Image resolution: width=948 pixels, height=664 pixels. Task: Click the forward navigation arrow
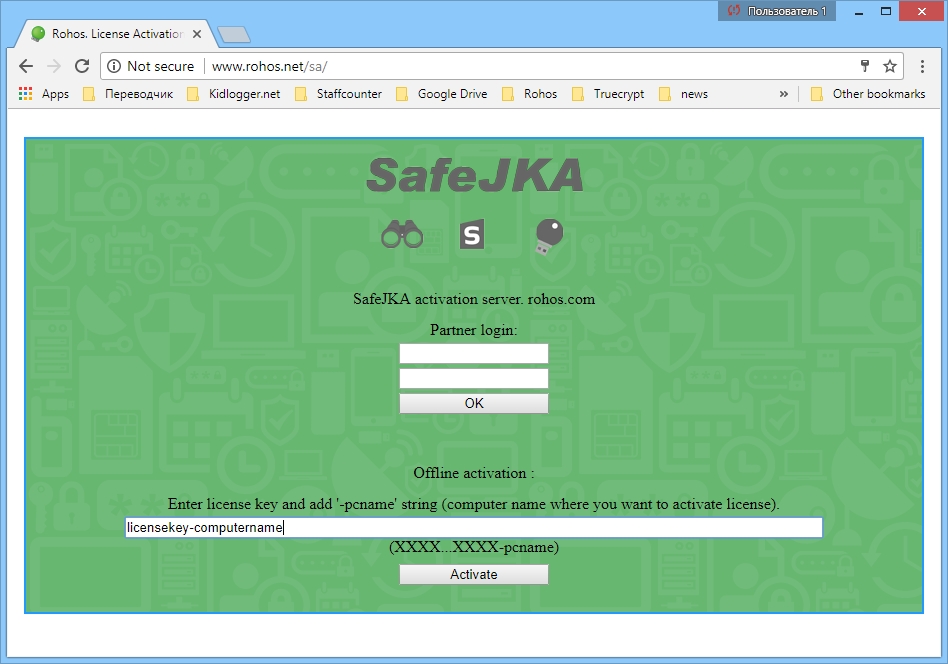point(54,66)
